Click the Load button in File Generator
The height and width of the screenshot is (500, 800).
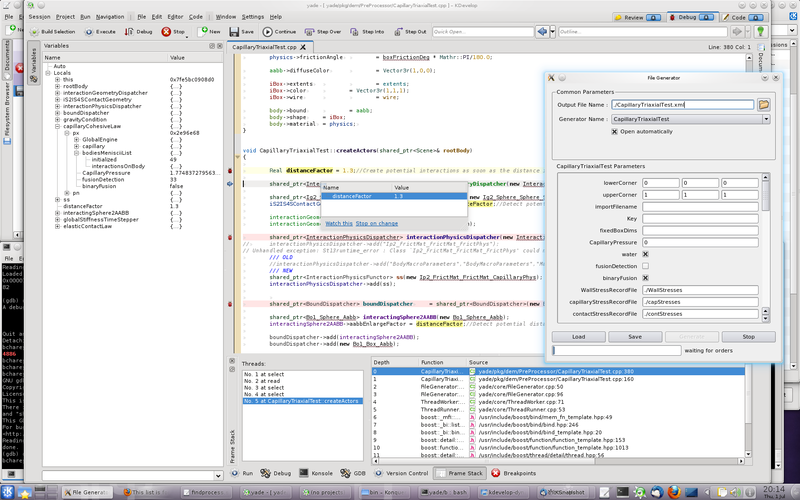(579, 337)
